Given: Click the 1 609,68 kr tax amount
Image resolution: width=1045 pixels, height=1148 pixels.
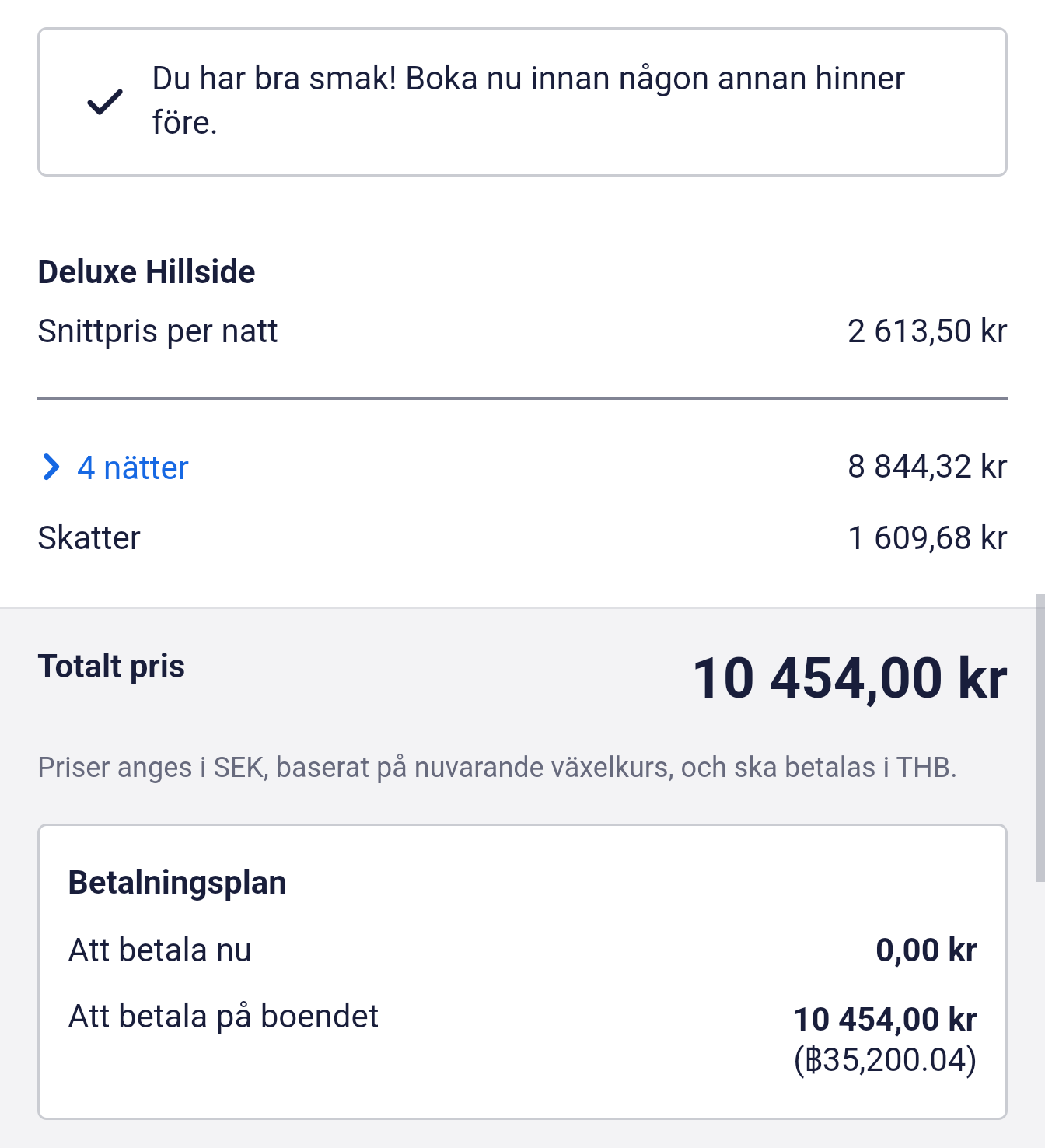Looking at the screenshot, I should point(927,538).
